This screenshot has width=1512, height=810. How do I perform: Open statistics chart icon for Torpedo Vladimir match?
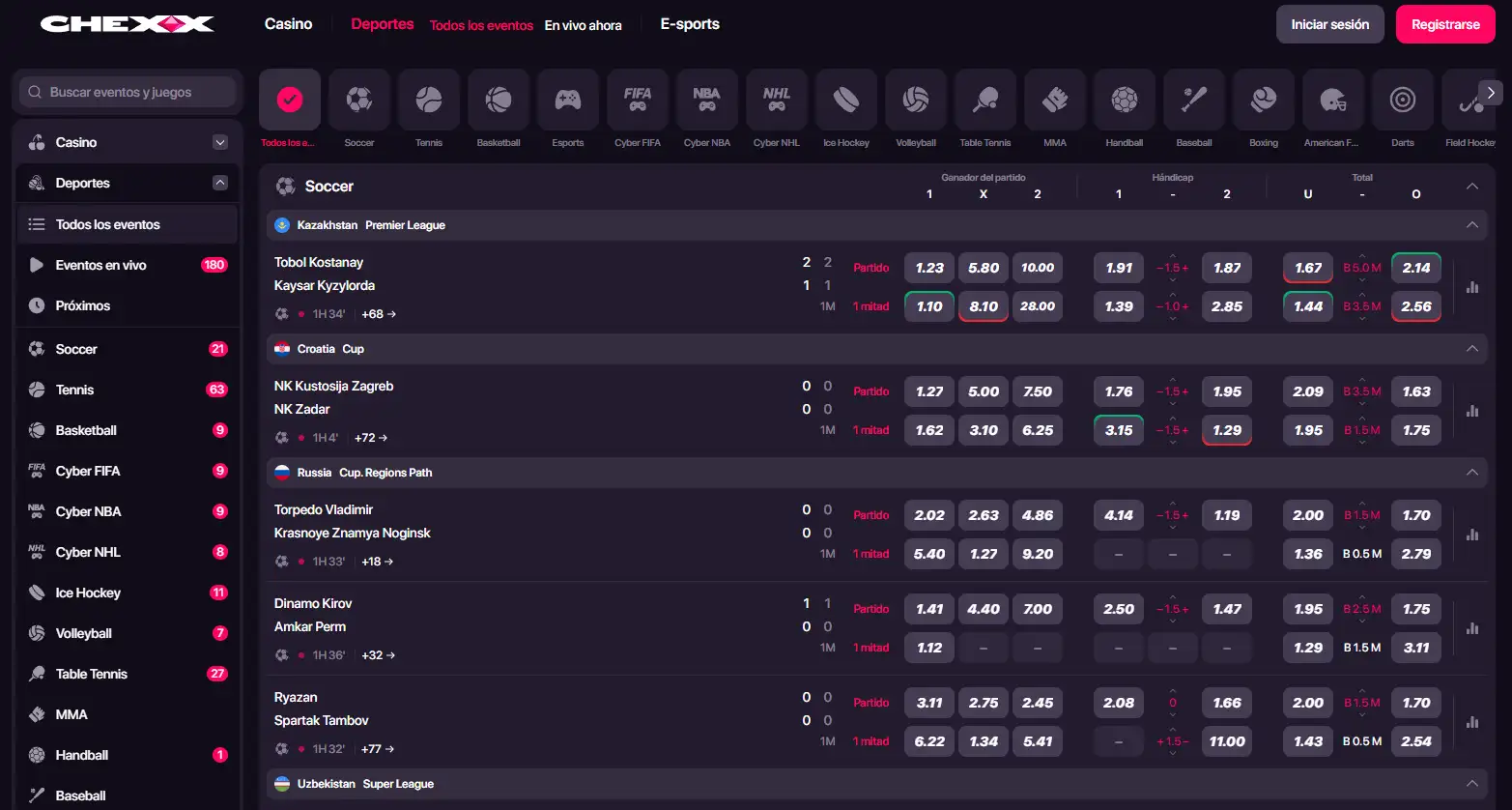tap(1472, 535)
